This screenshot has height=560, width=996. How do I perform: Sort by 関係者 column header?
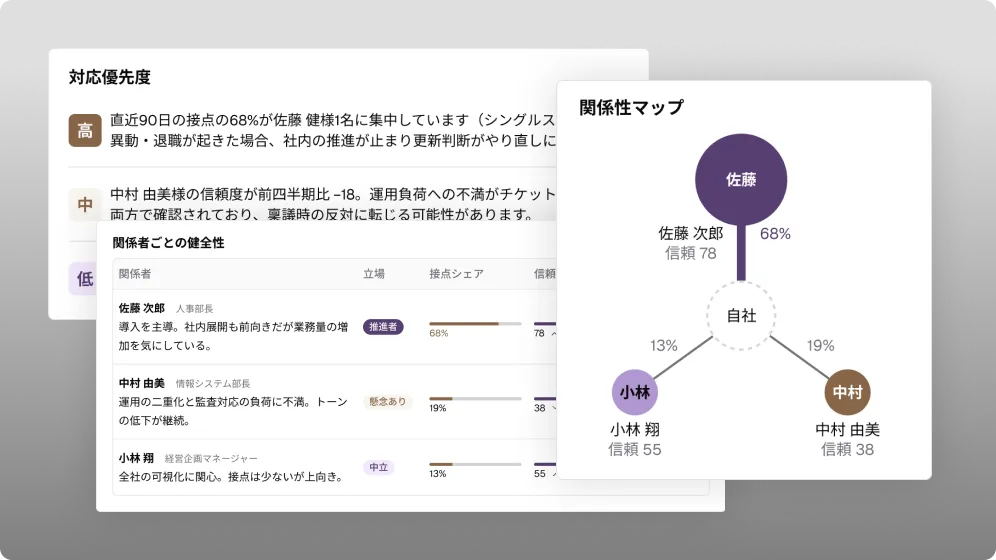135,274
